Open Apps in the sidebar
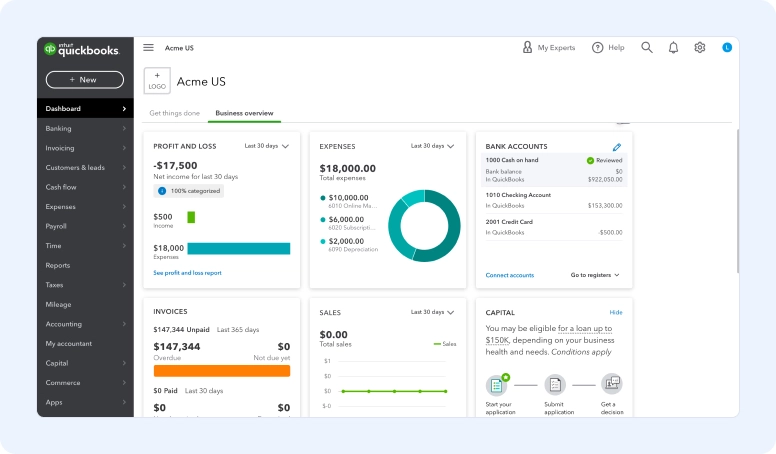This screenshot has height=454, width=776. (x=85, y=402)
